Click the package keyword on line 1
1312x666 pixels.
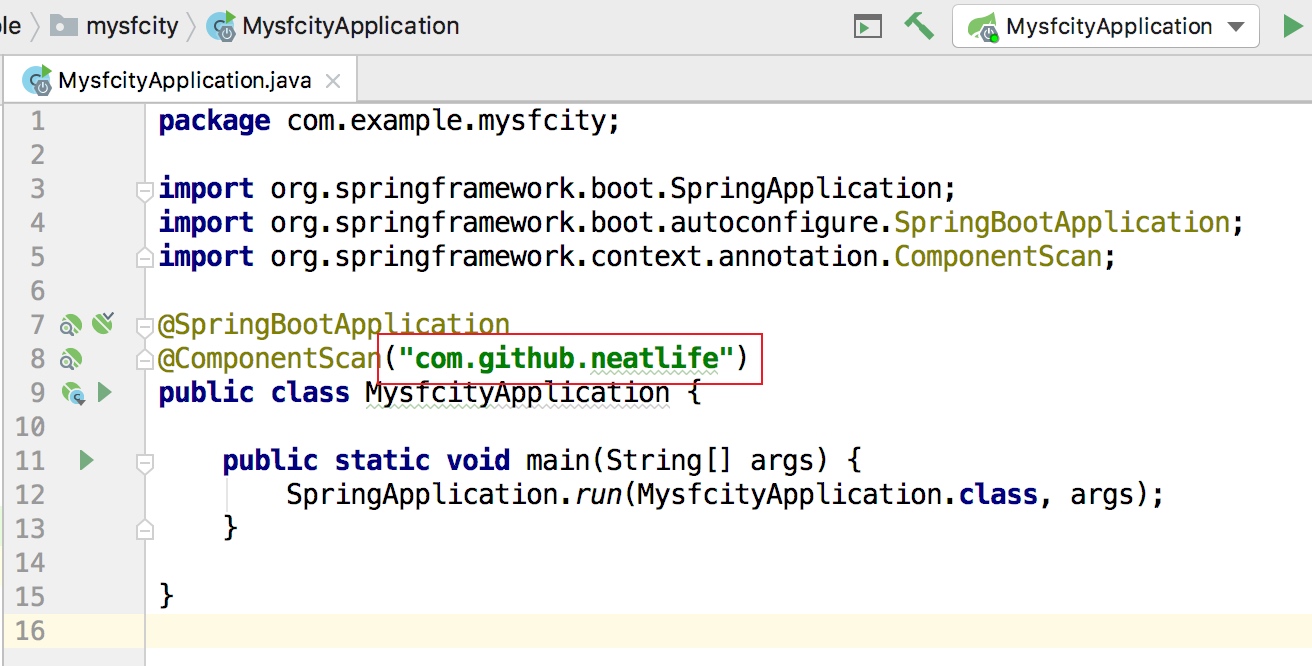pyautogui.click(x=214, y=122)
